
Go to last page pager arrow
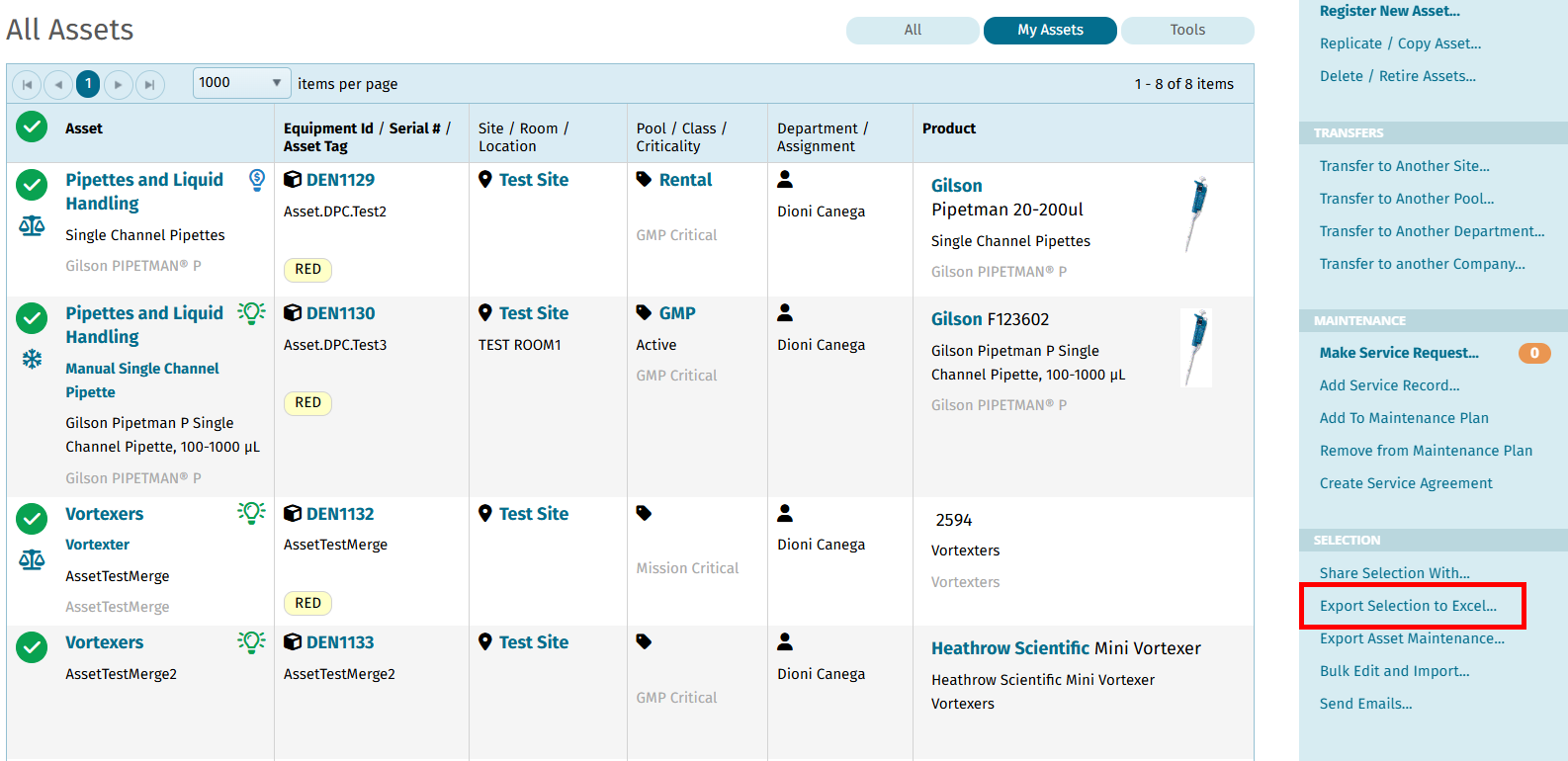(x=149, y=84)
